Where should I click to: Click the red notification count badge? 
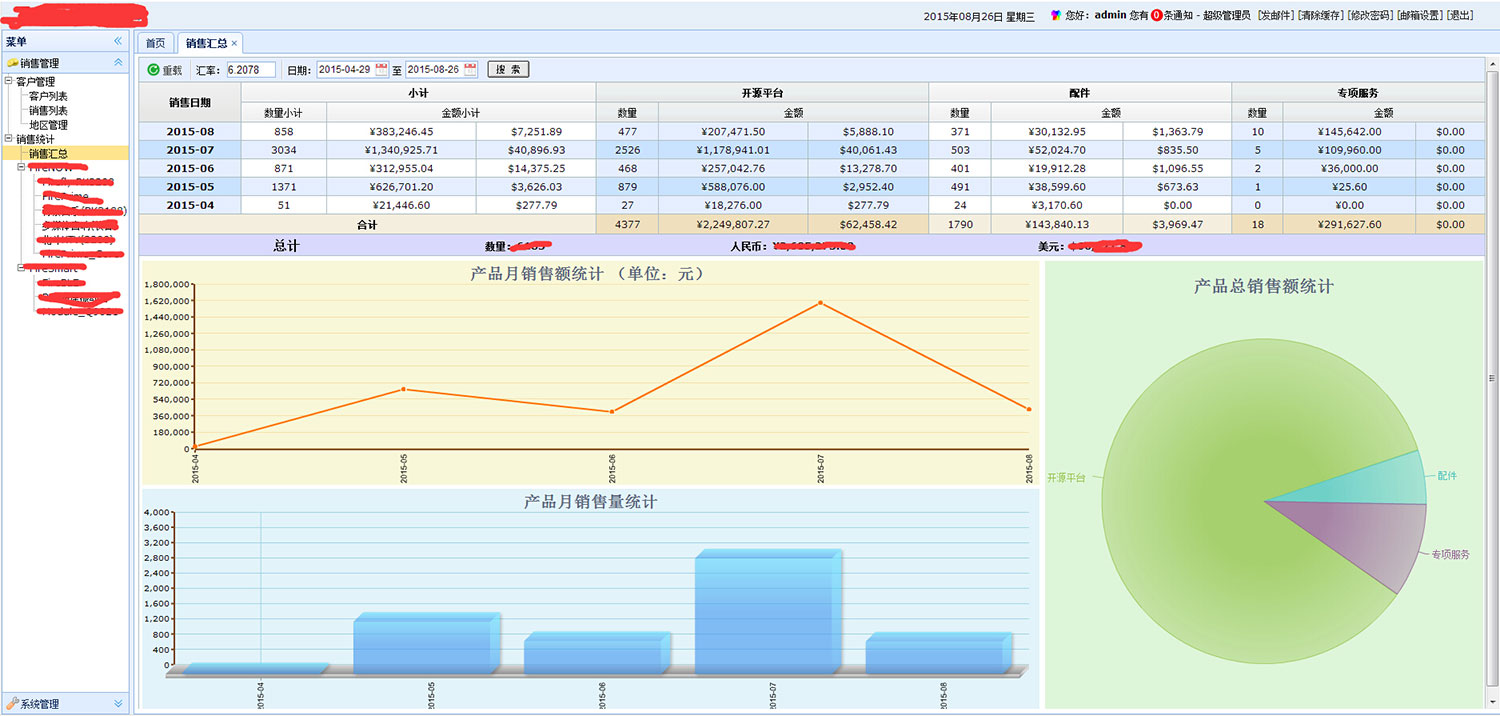(x=1156, y=16)
